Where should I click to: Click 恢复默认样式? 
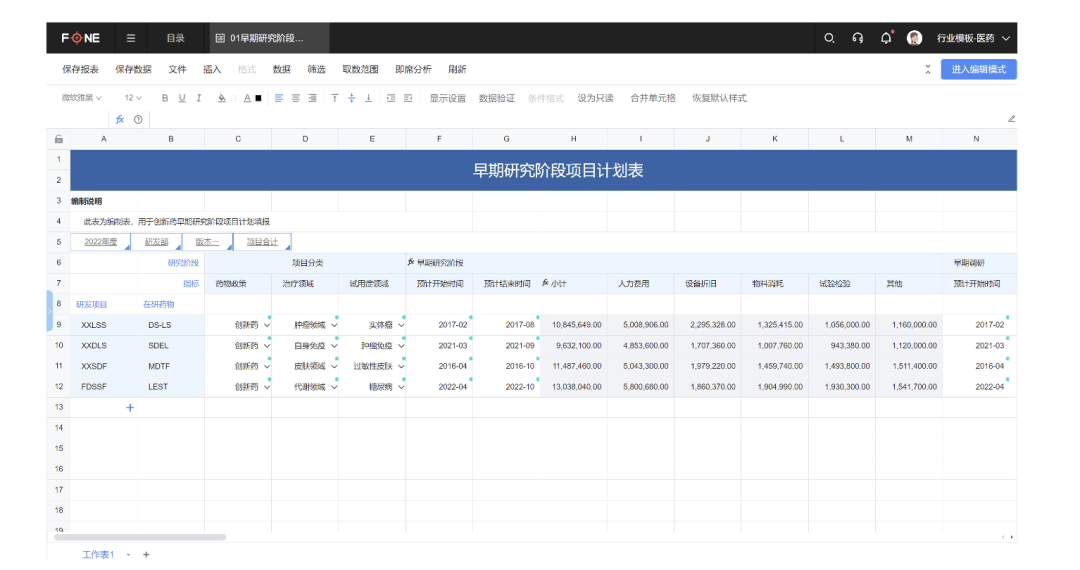tap(719, 98)
